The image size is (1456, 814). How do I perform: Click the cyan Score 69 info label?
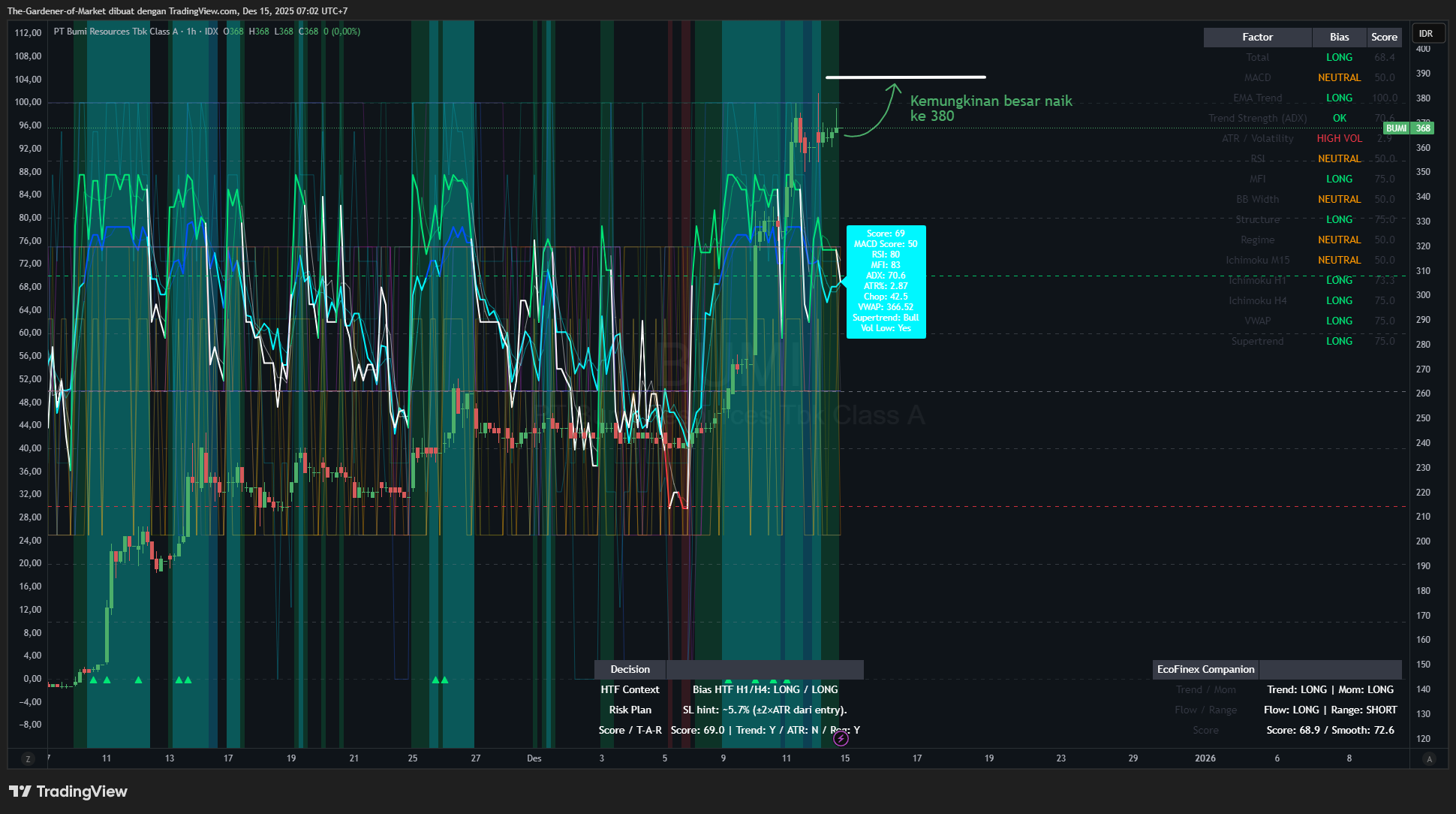pos(886,282)
